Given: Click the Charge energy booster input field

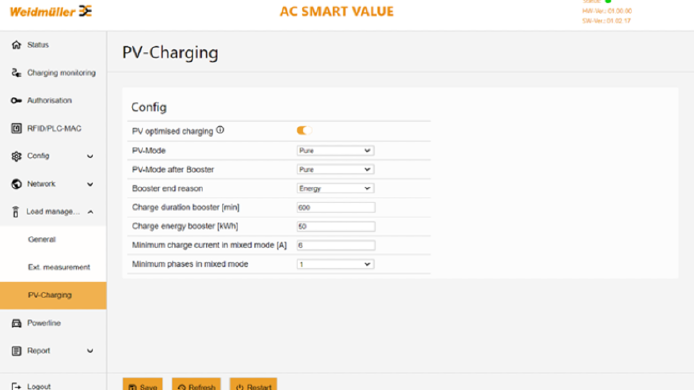Looking at the screenshot, I should [336, 226].
